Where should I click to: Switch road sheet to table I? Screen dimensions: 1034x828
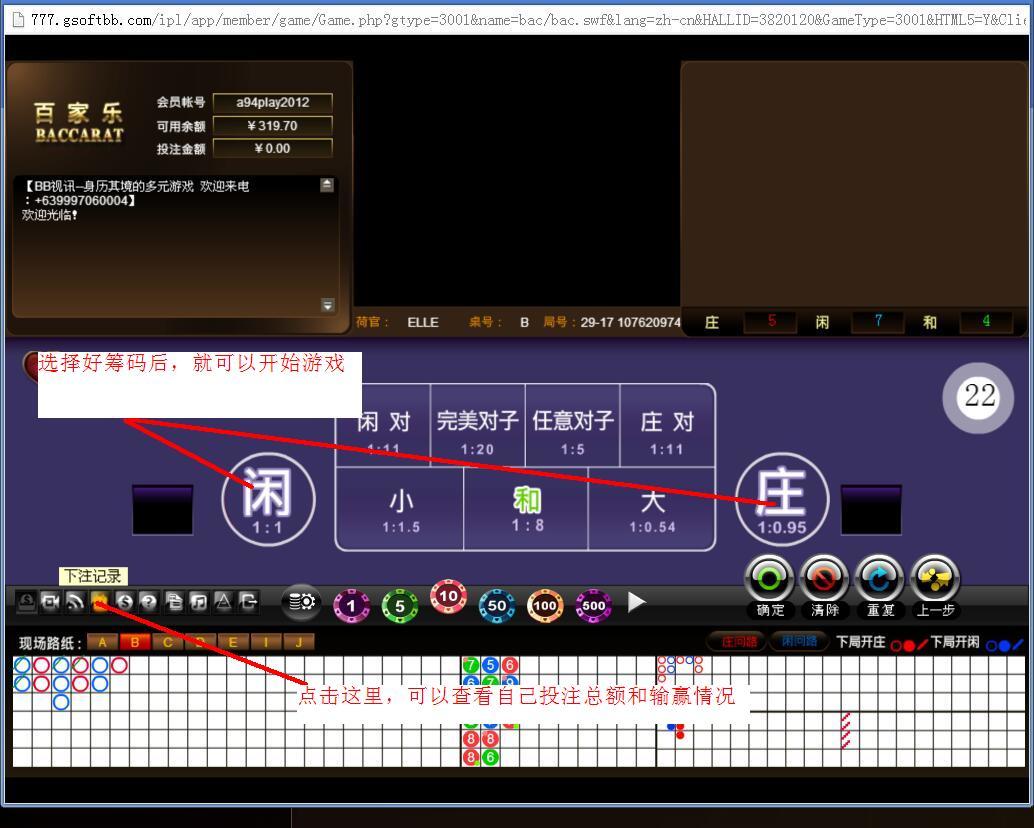tap(266, 642)
